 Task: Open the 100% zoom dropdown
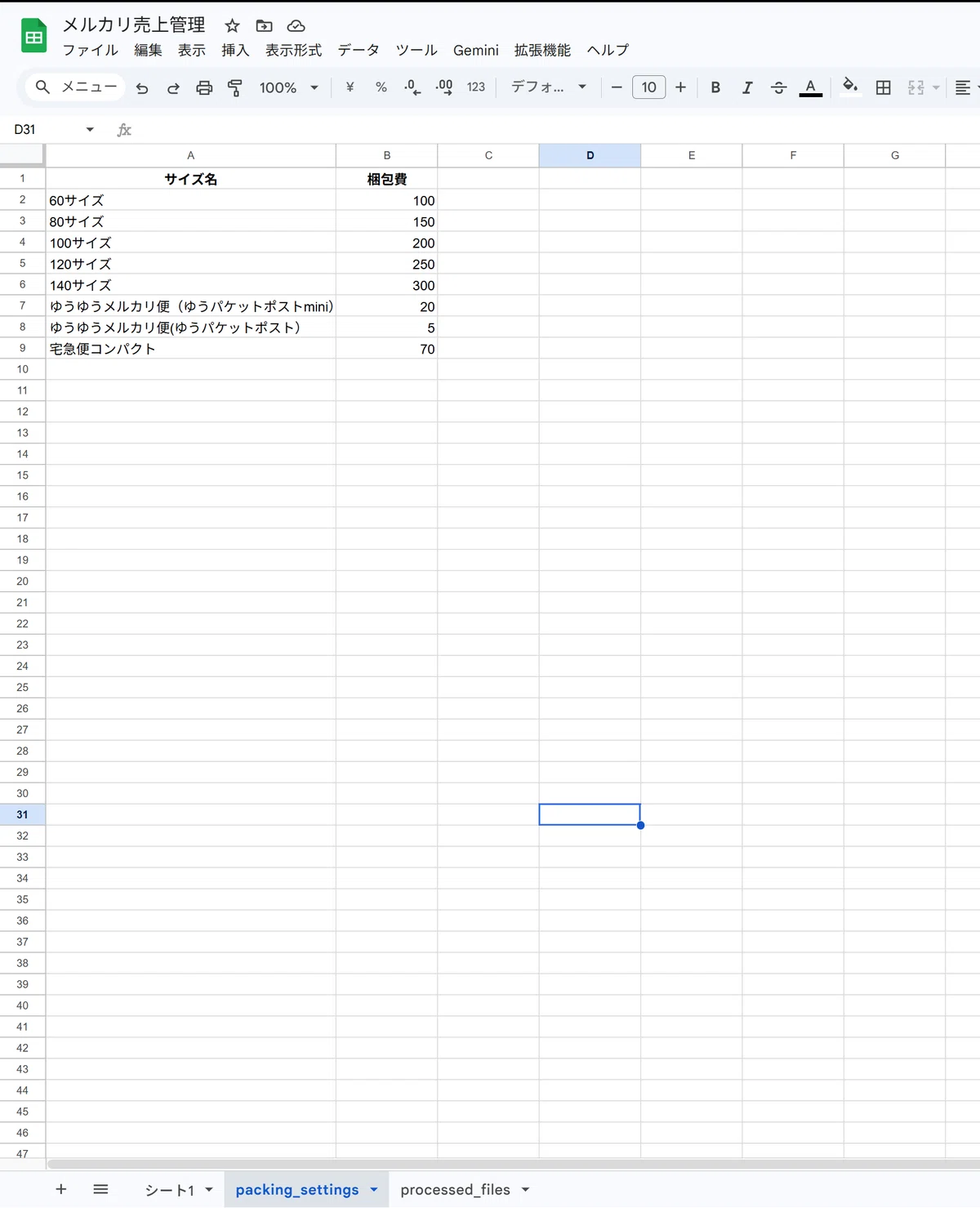(288, 87)
